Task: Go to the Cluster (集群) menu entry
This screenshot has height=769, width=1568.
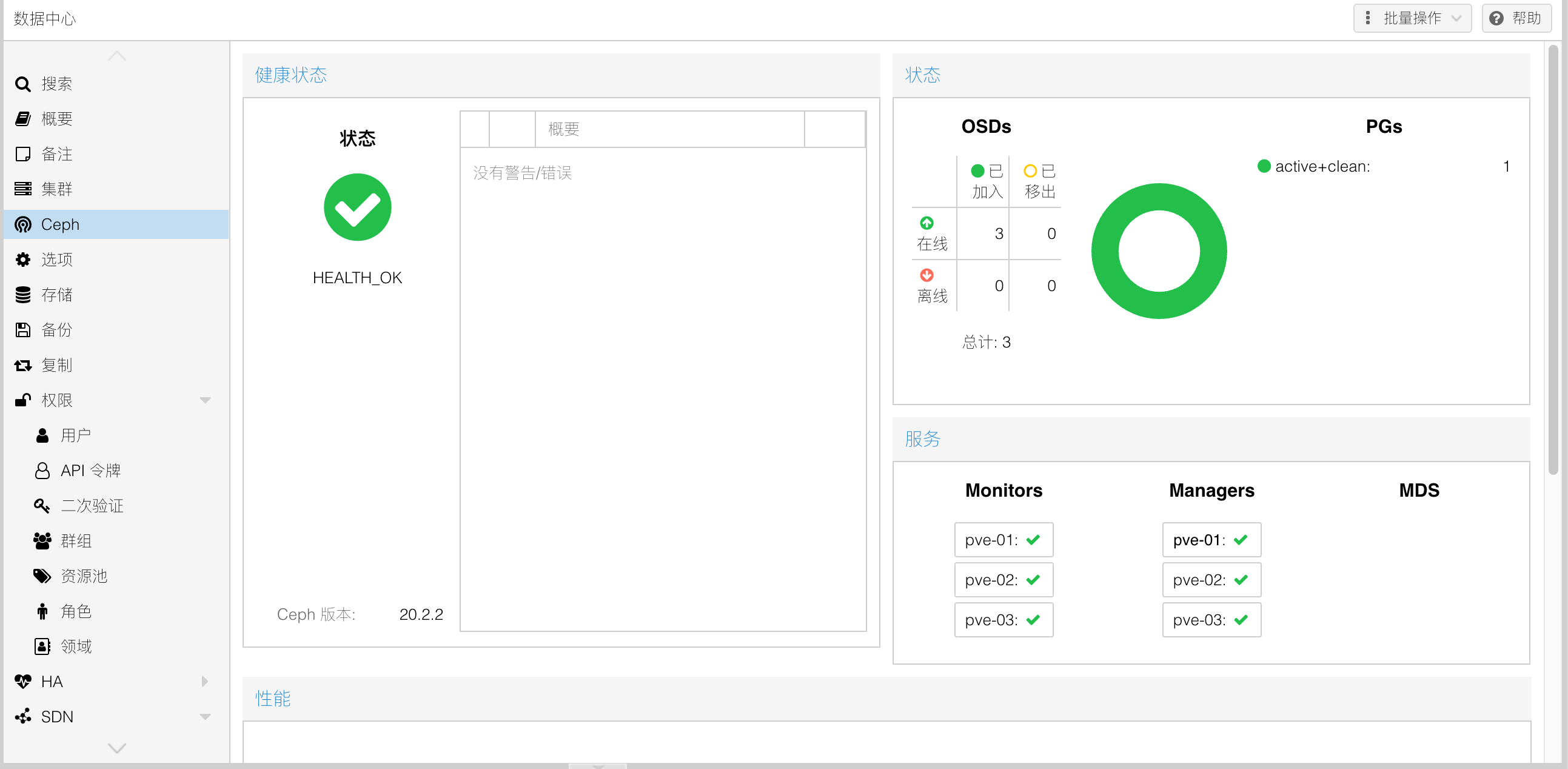Action: pos(116,189)
